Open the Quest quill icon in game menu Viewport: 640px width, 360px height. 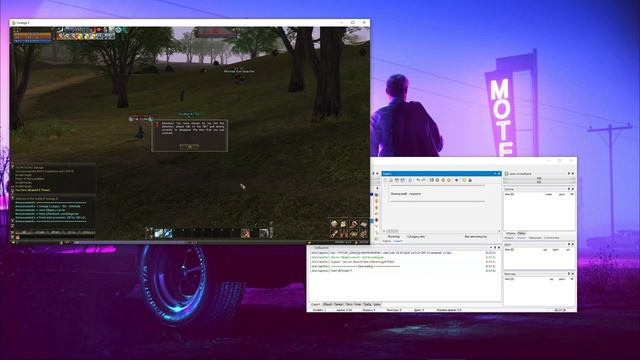click(x=334, y=233)
